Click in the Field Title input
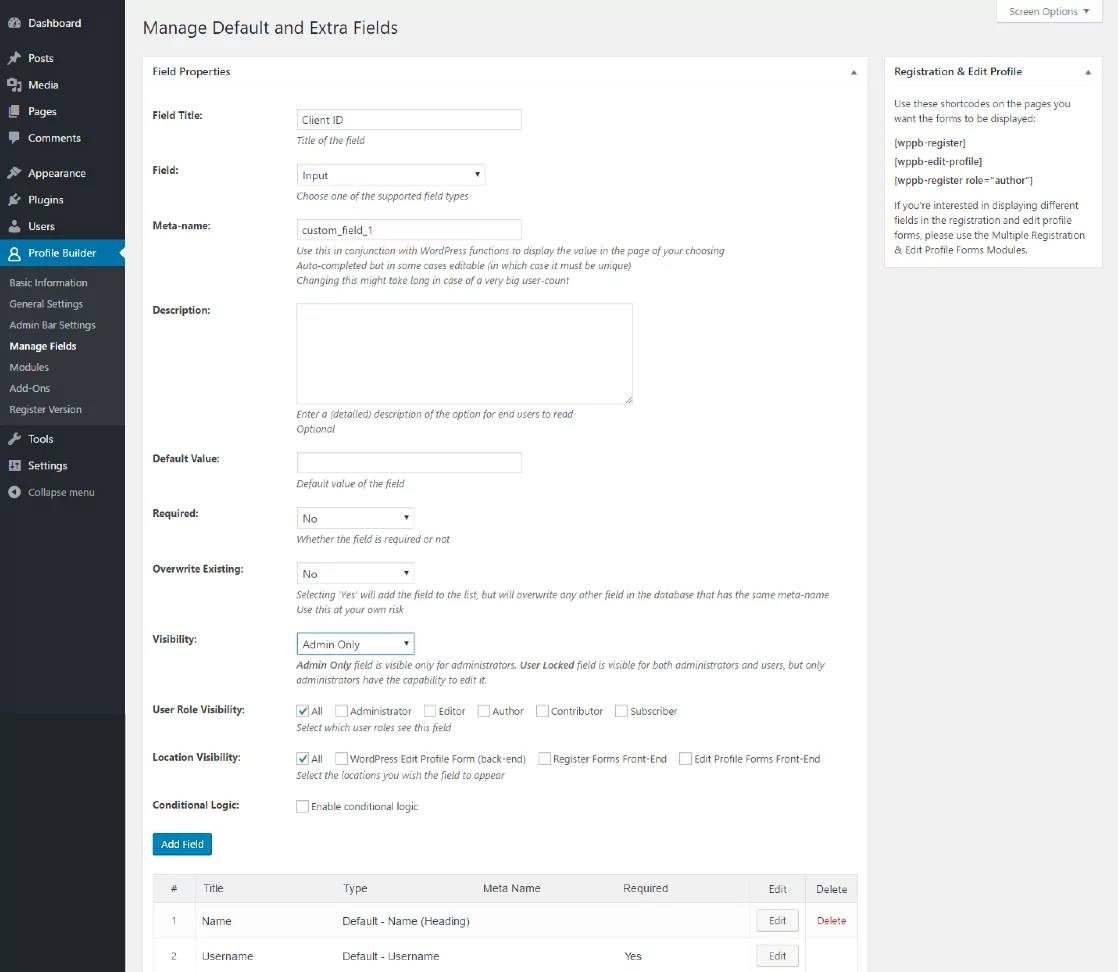Viewport: 1118px width, 972px height. click(409, 120)
